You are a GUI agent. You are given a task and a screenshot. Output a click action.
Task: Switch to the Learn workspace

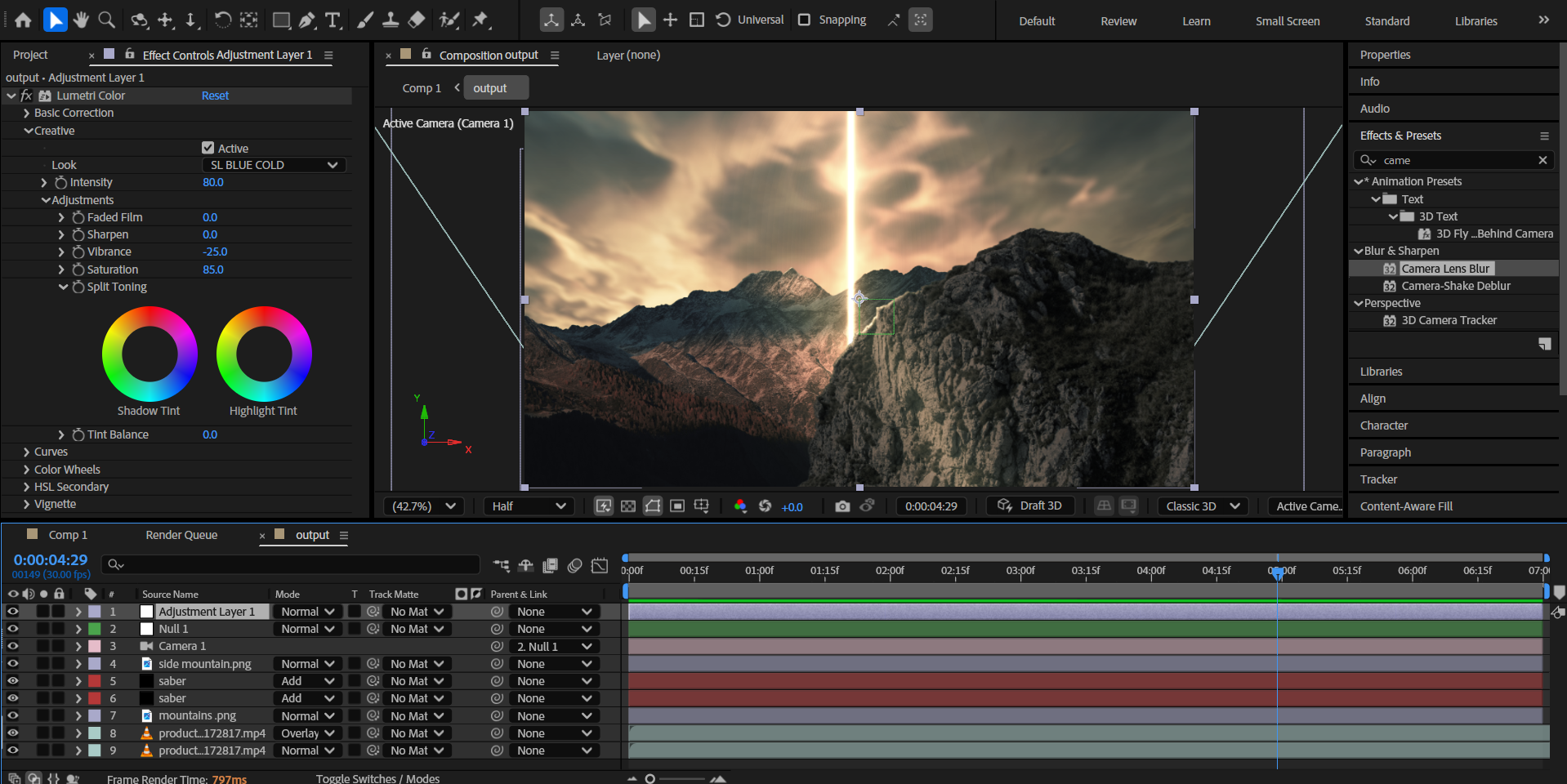pos(1196,21)
